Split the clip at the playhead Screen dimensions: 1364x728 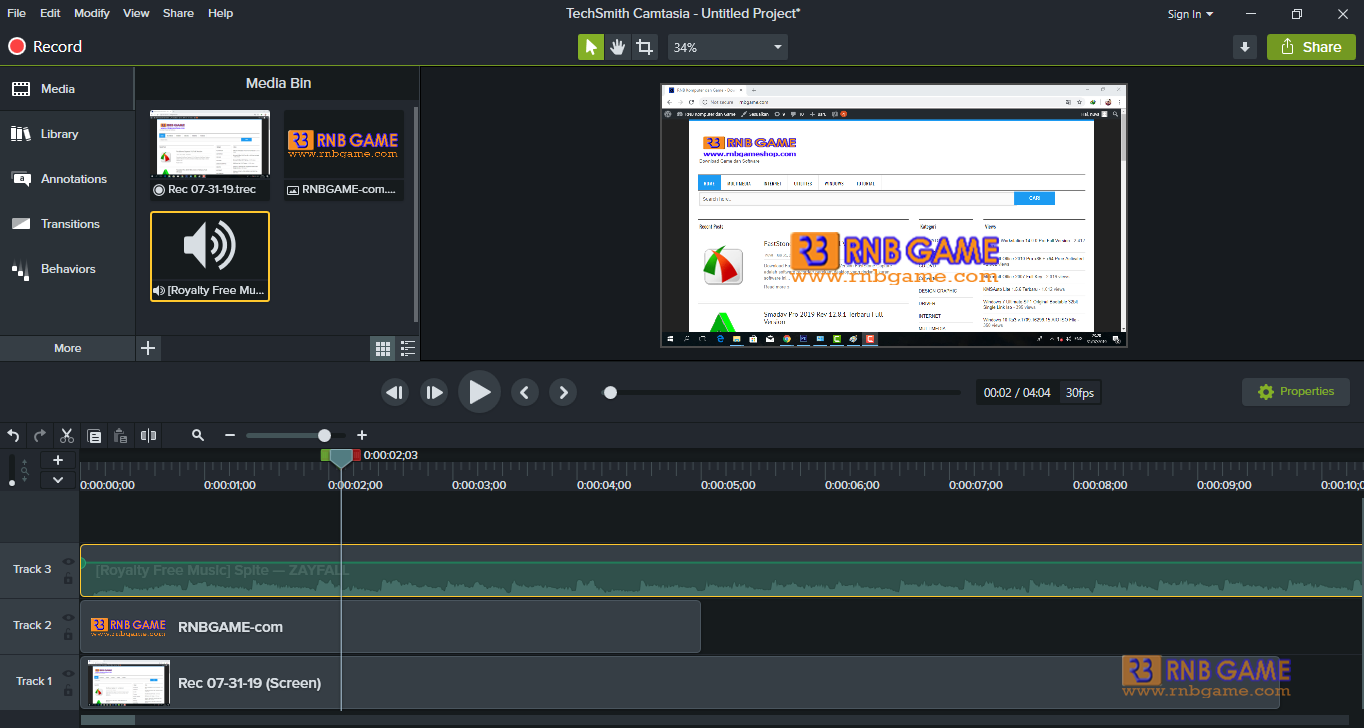click(148, 435)
